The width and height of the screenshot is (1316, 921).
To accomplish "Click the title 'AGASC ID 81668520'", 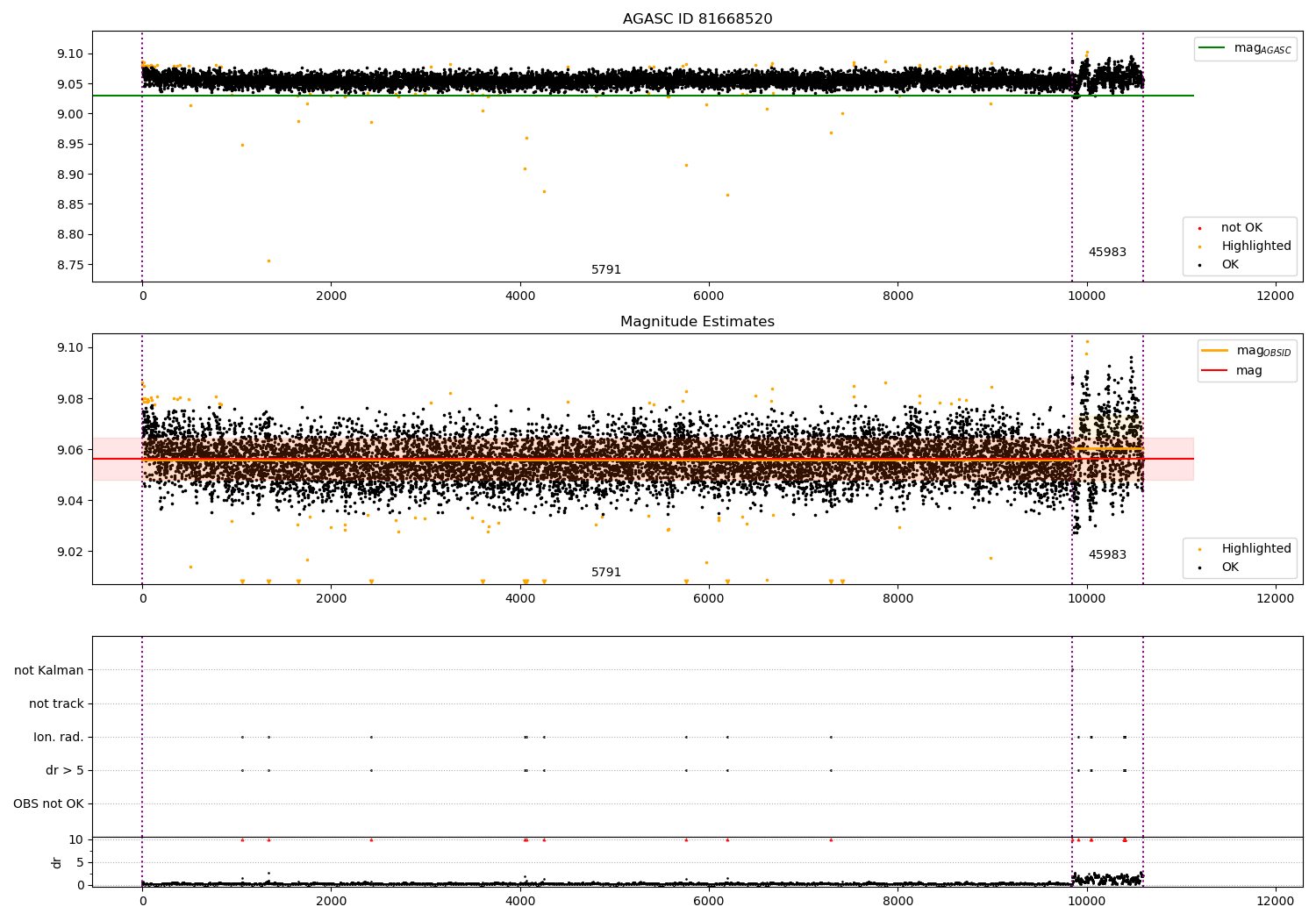I will pyautogui.click(x=697, y=19).
